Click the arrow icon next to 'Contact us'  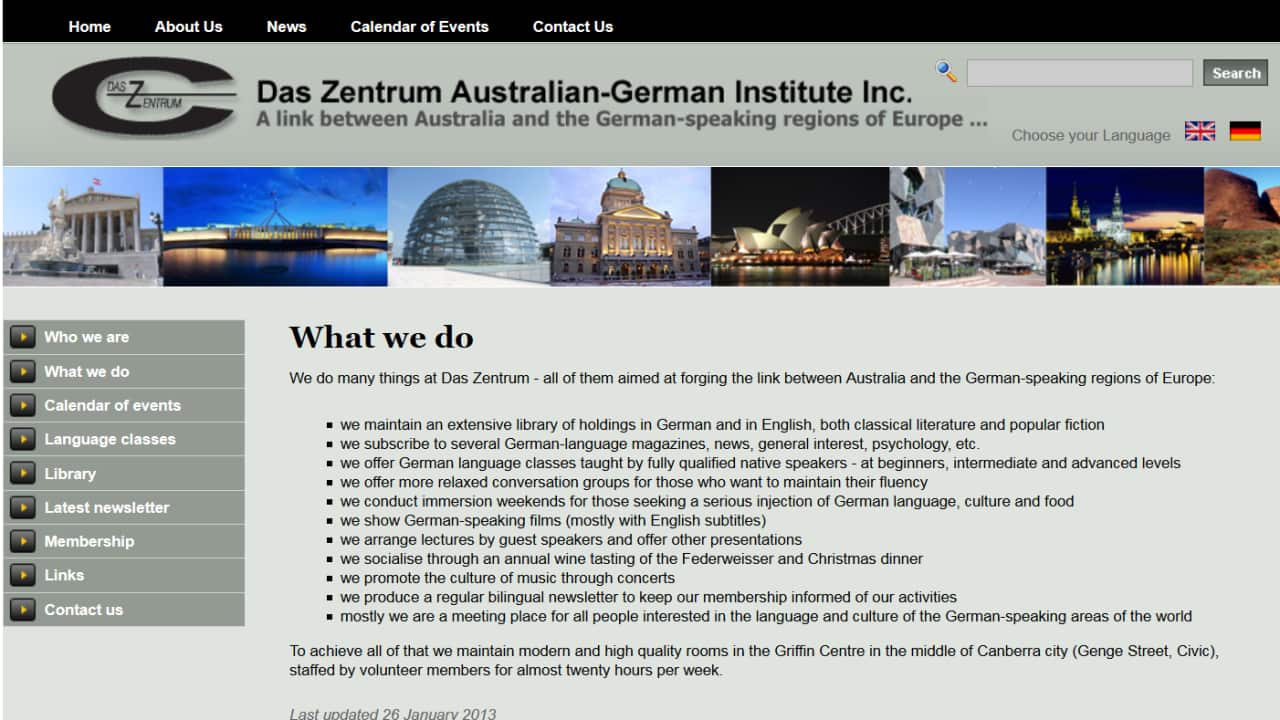point(22,609)
